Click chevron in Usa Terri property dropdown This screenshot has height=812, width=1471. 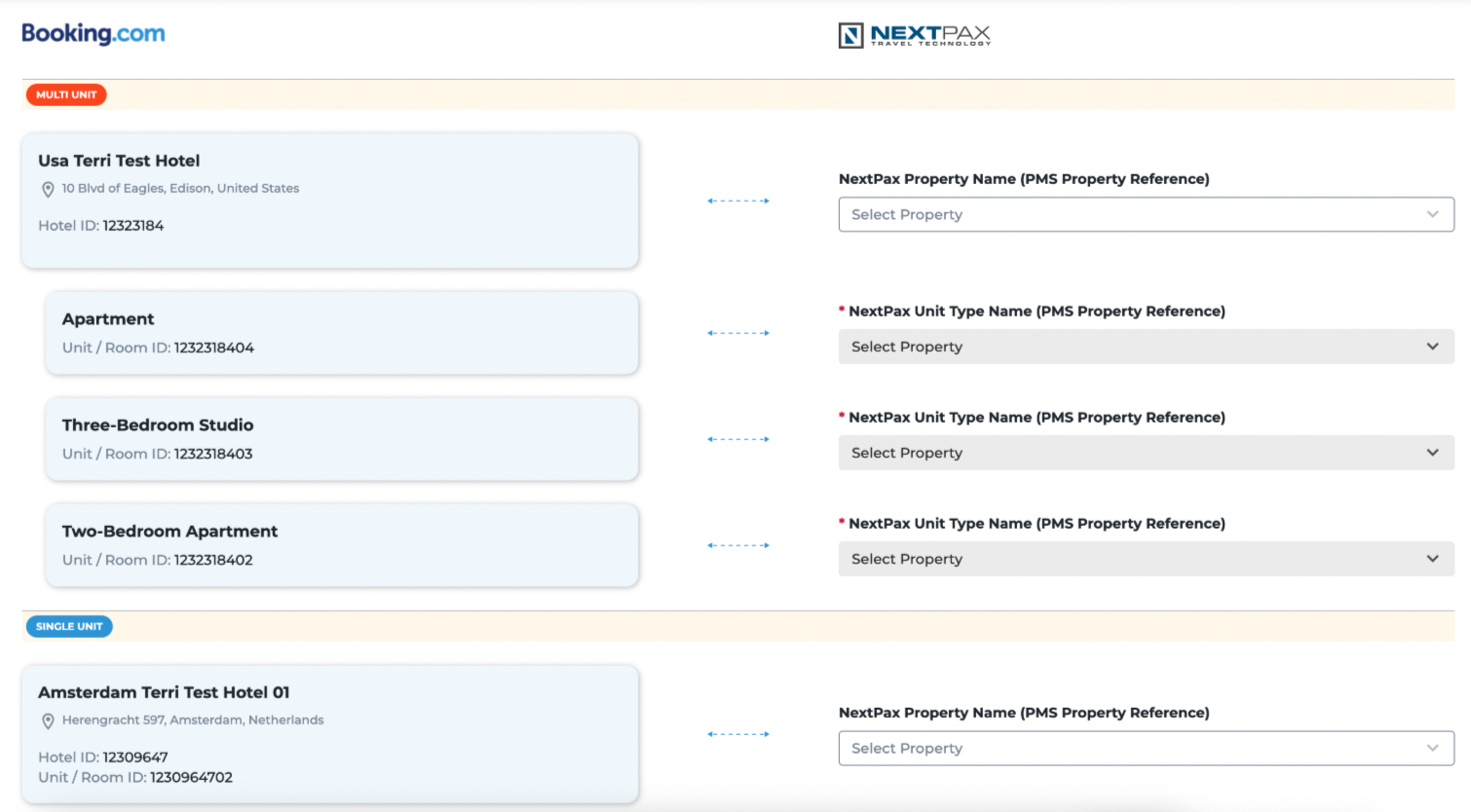[1433, 214]
